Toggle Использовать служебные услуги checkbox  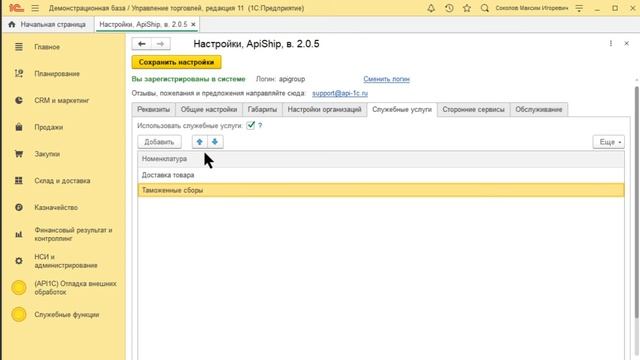tap(251, 125)
